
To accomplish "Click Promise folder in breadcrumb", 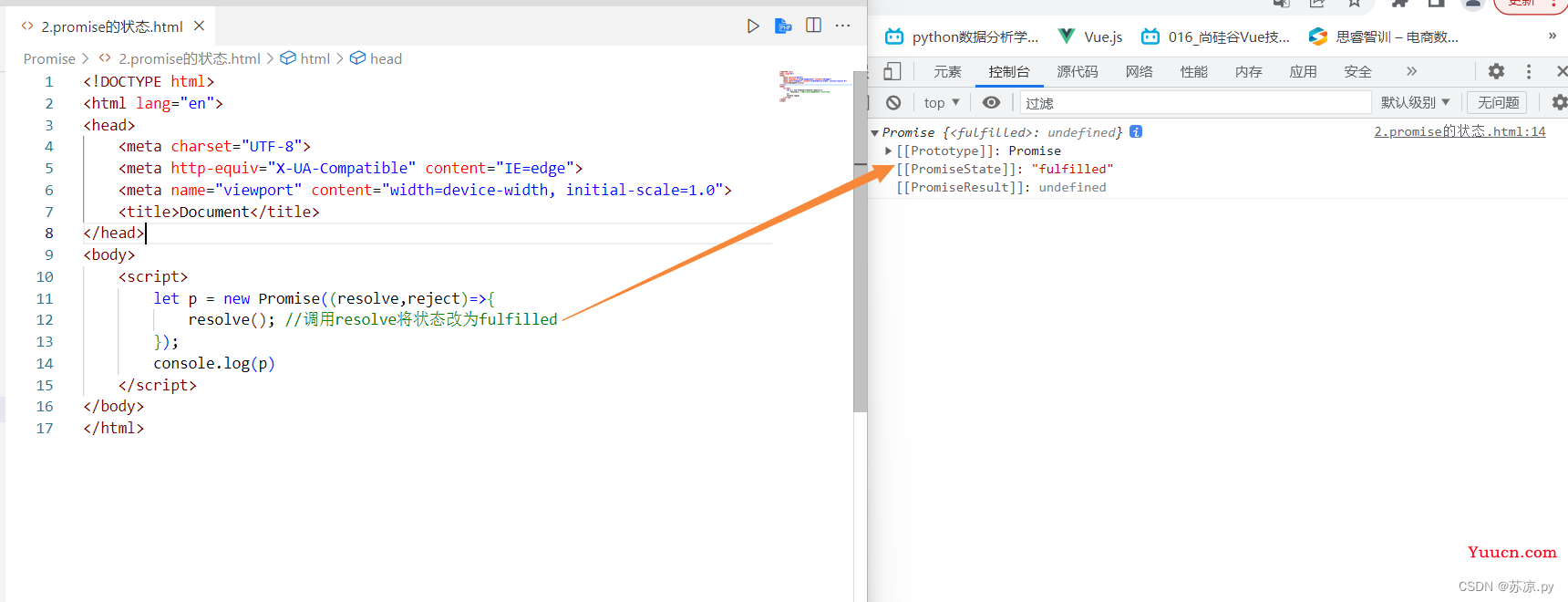I will 49,58.
